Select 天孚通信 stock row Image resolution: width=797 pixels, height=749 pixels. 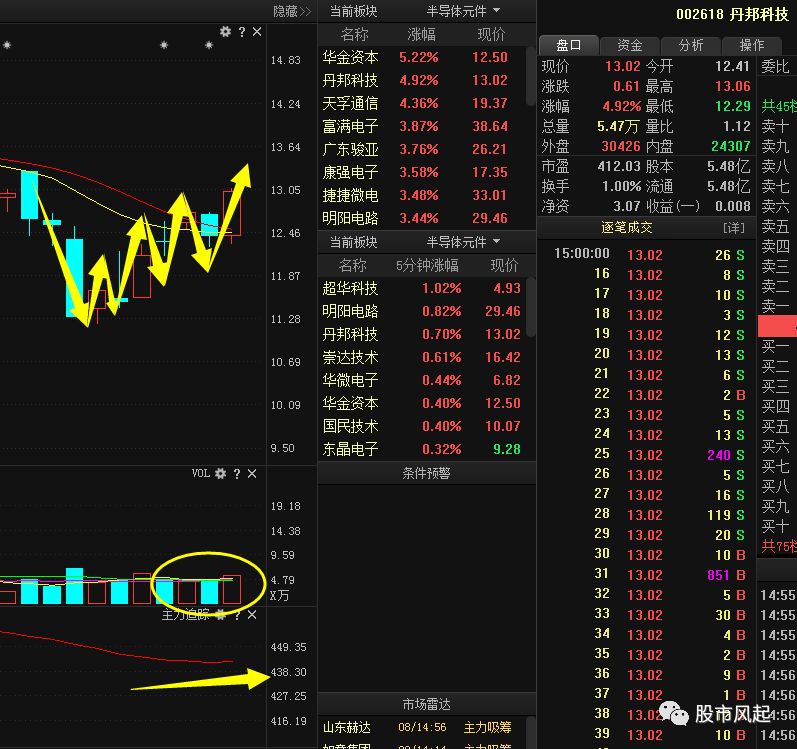tap(422, 103)
